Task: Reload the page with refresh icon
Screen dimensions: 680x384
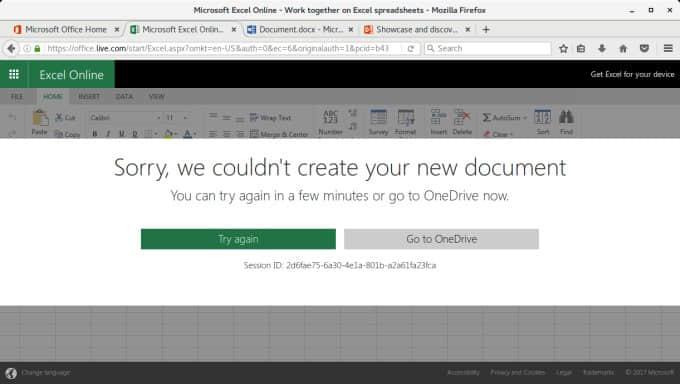Action: [410, 48]
